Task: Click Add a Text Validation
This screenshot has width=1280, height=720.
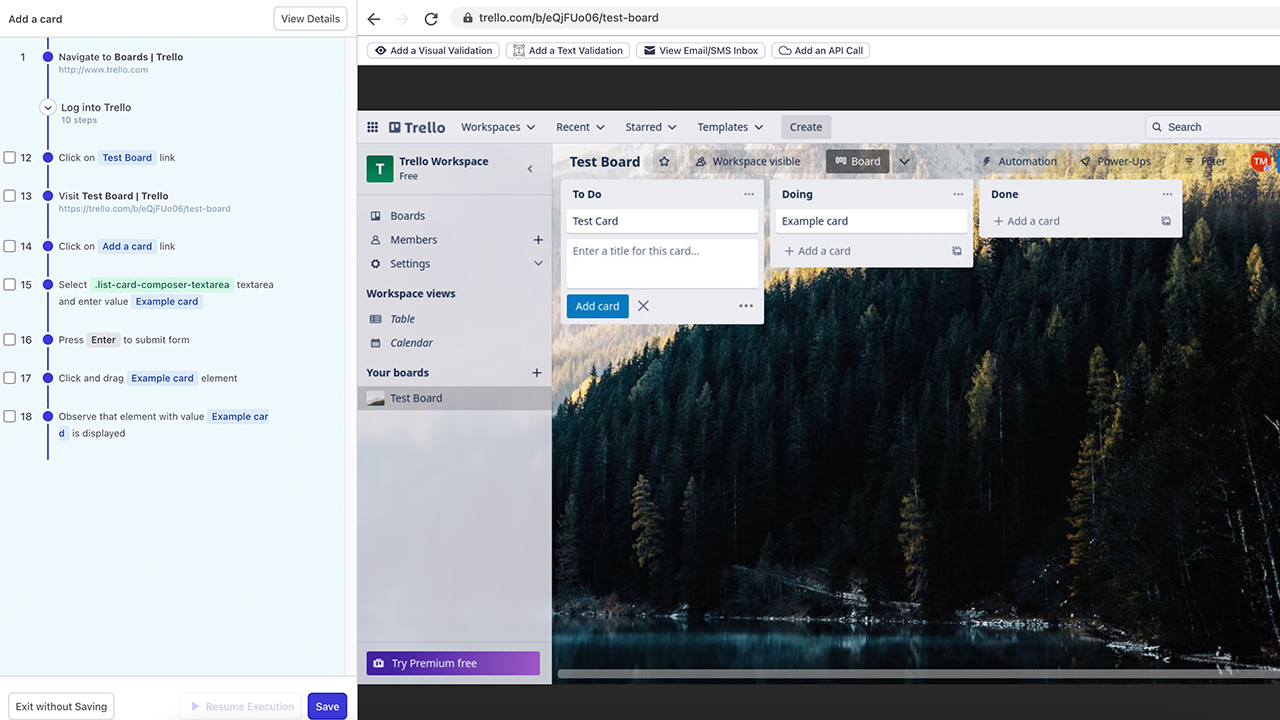Action: 568,50
